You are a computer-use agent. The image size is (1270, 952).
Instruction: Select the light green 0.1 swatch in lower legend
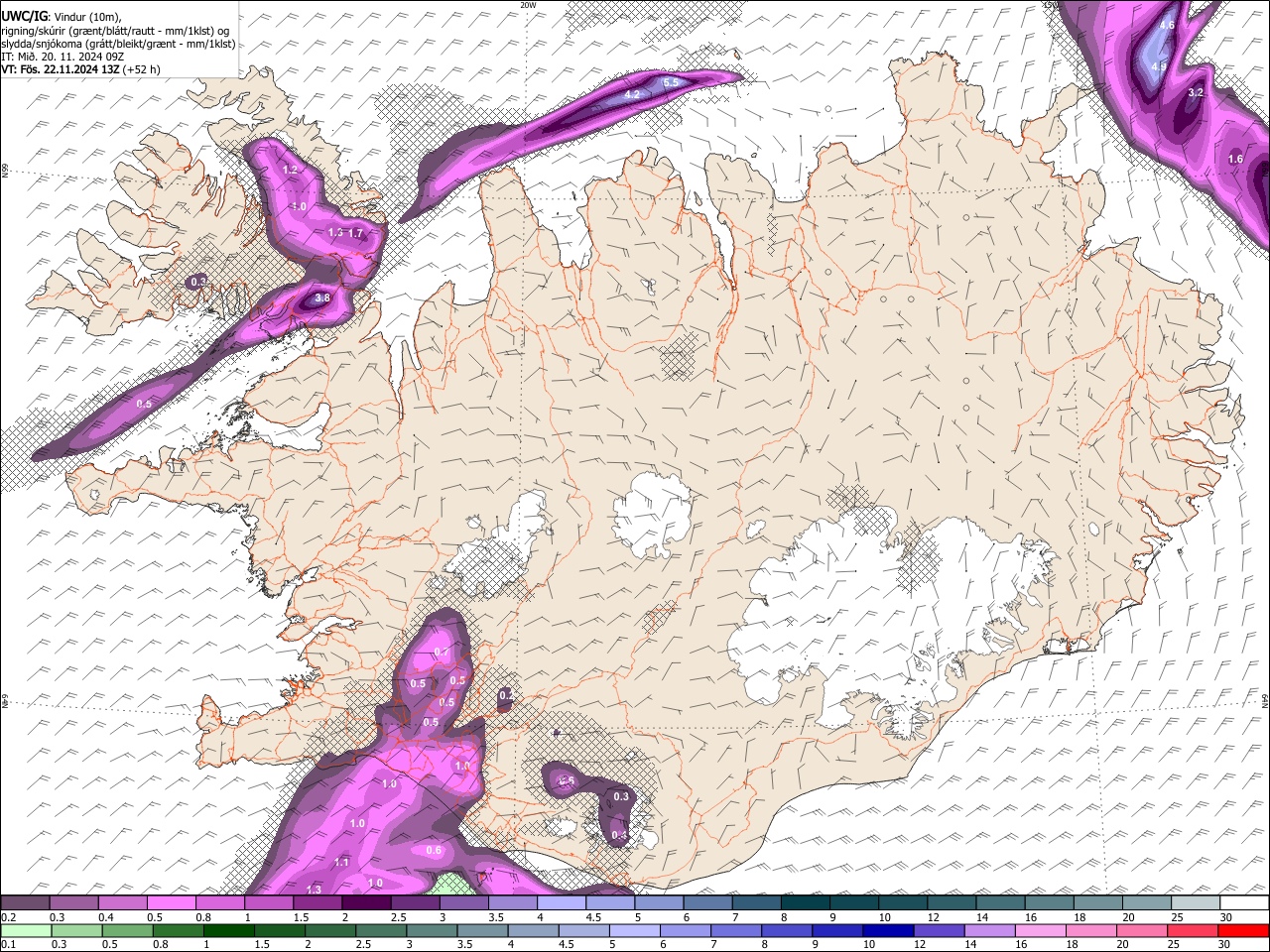coord(26,931)
